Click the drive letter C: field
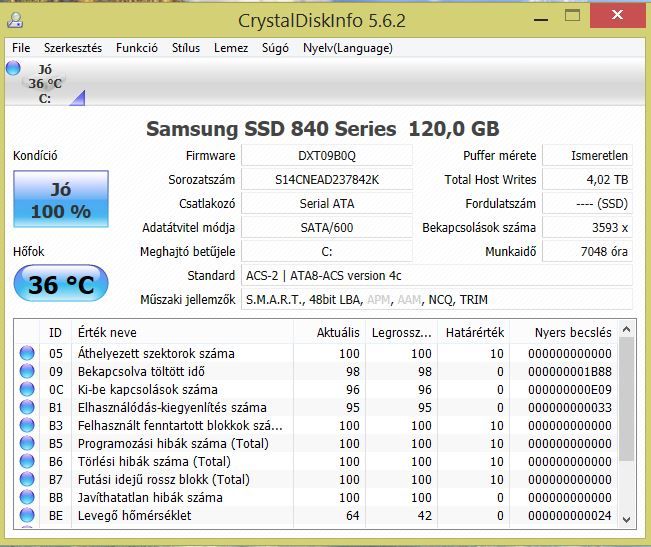Viewport: 651px width, 547px height. pos(327,252)
